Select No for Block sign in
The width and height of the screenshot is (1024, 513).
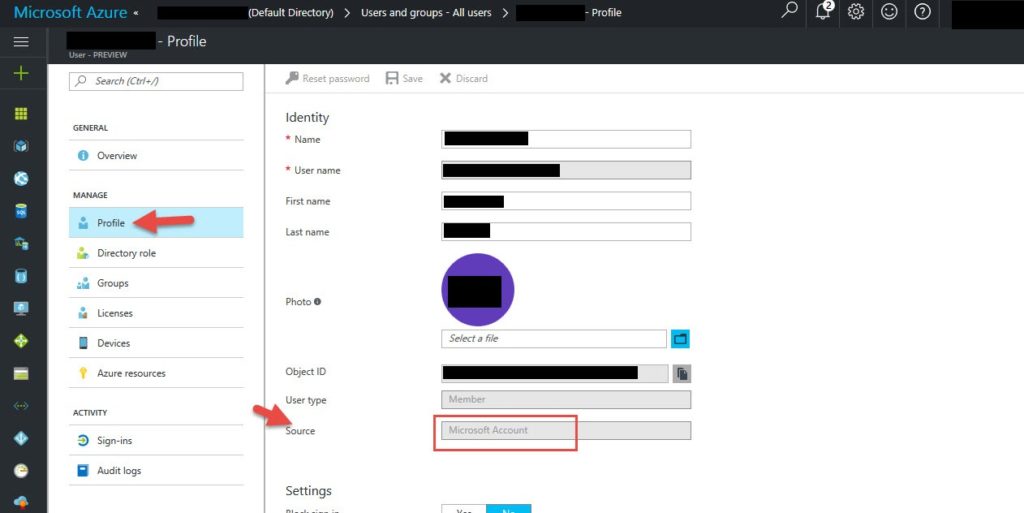coord(508,508)
